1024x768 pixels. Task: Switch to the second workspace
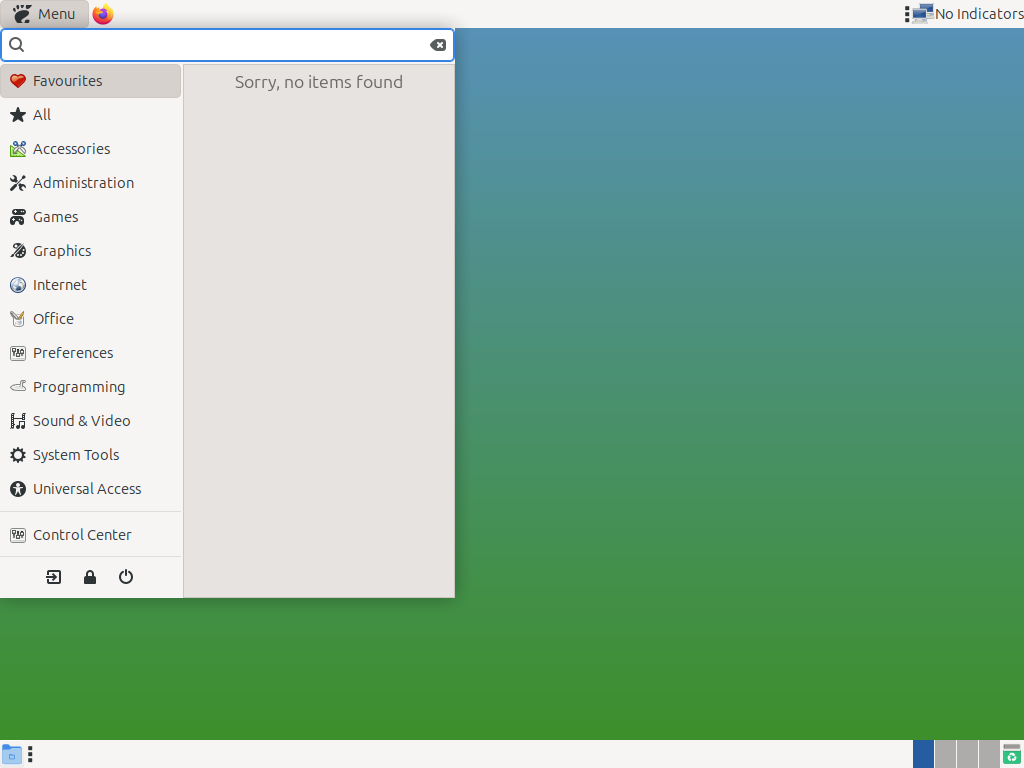[x=945, y=754]
